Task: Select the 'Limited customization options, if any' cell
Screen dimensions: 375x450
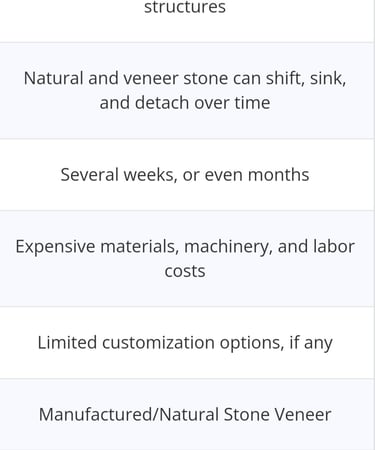Action: [x=187, y=343]
